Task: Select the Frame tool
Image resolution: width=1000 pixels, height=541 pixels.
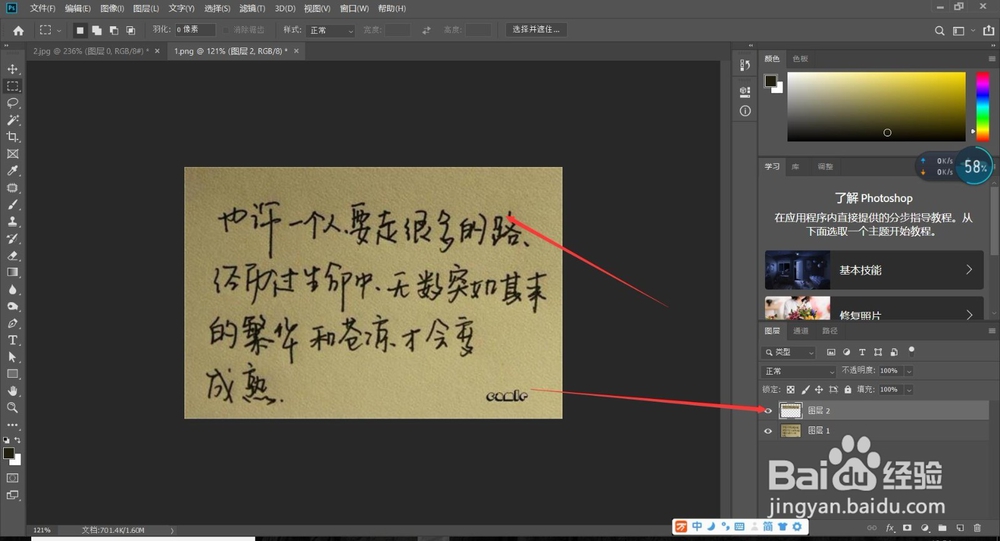Action: [x=13, y=154]
